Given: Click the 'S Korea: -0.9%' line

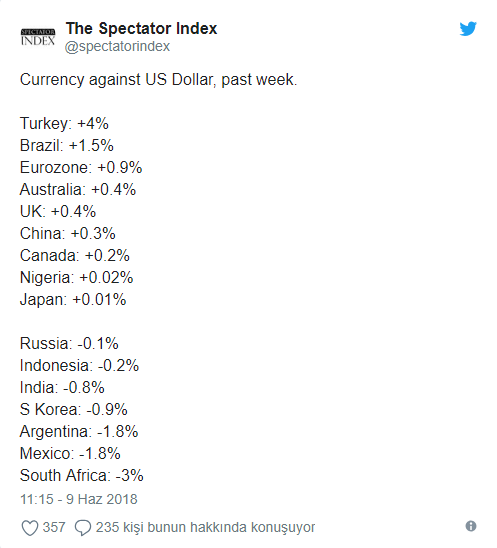Looking at the screenshot, I should click(74, 410).
